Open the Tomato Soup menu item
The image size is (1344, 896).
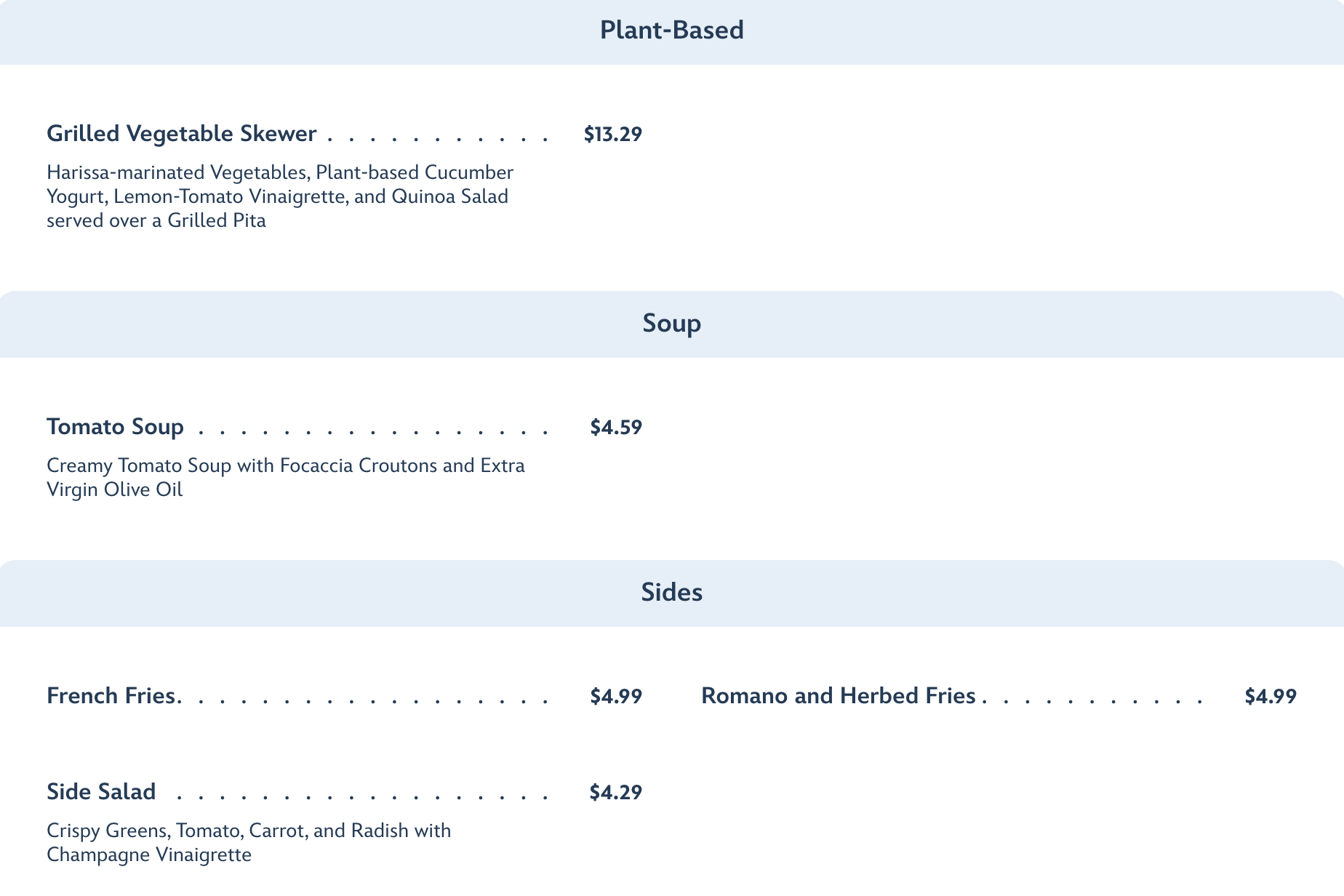coord(115,427)
